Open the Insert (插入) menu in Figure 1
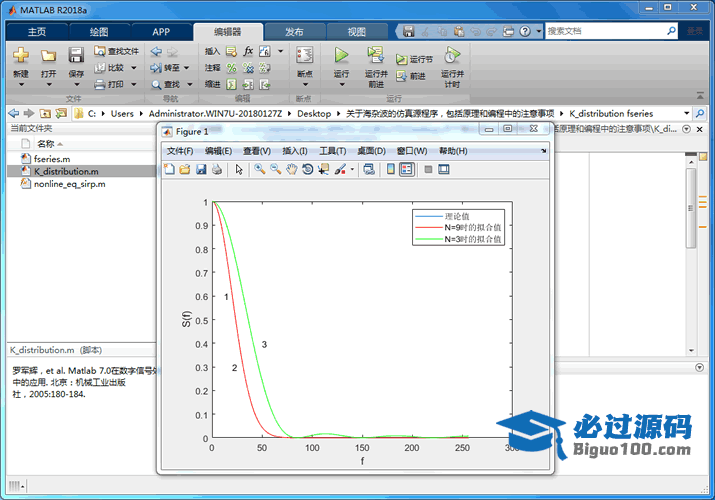Viewport: 715px width, 500px height. point(295,151)
